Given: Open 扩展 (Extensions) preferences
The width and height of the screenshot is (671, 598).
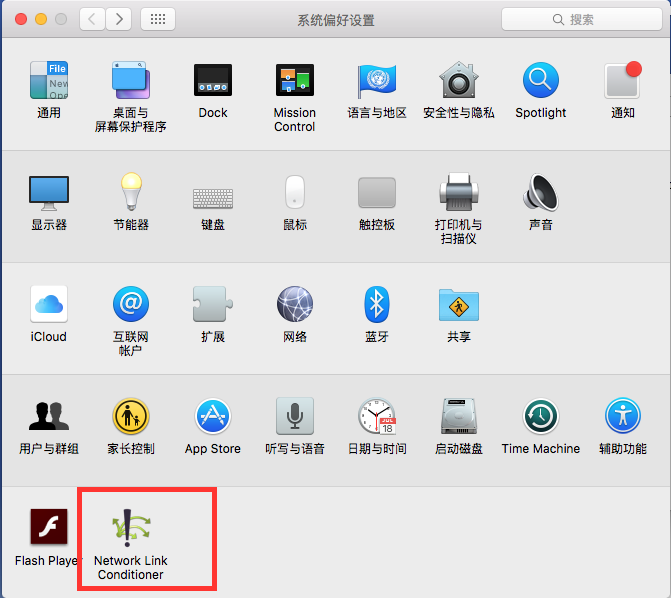Looking at the screenshot, I should (213, 304).
